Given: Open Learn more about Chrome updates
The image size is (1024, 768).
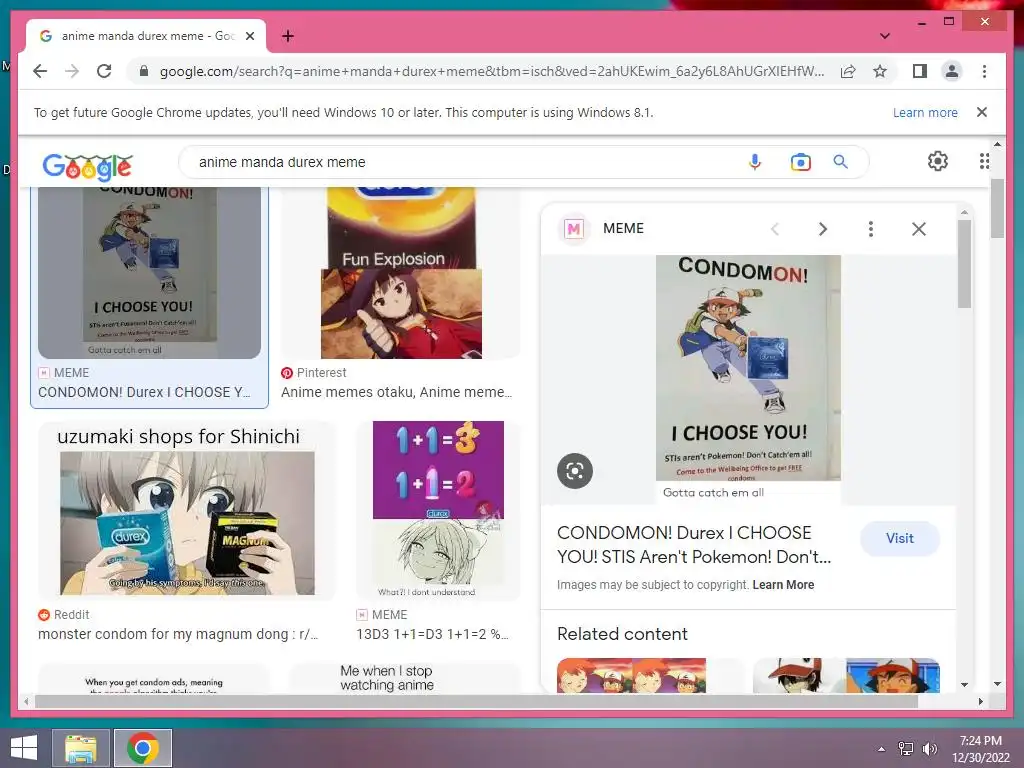Looking at the screenshot, I should 925,112.
